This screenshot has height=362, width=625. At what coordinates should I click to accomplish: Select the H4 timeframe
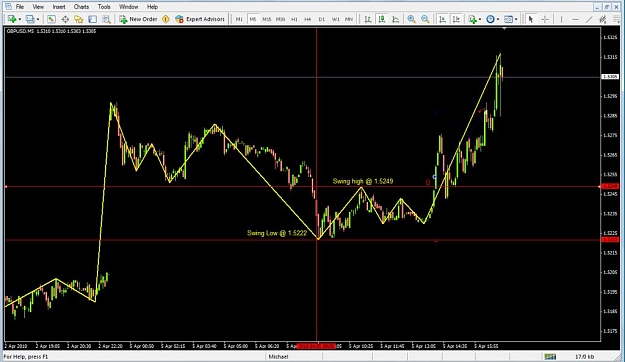308,19
